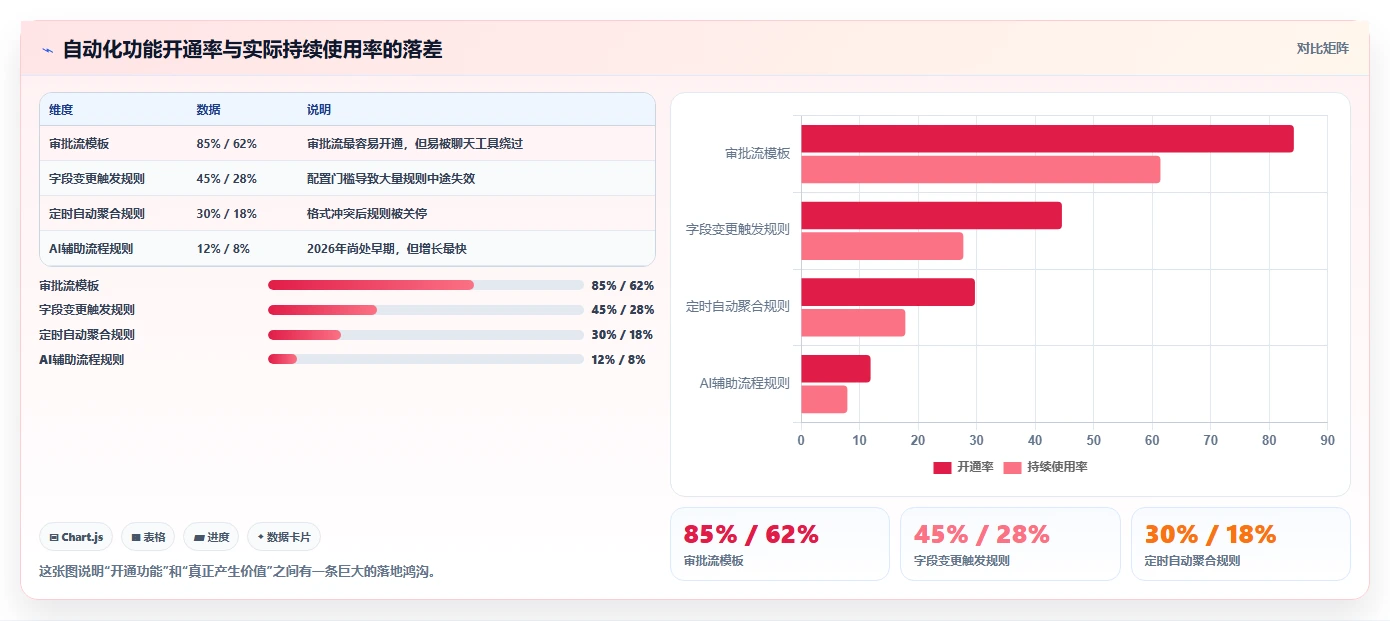Click the 字段变更触发规则 持续使用率 chart bar

click(x=882, y=246)
